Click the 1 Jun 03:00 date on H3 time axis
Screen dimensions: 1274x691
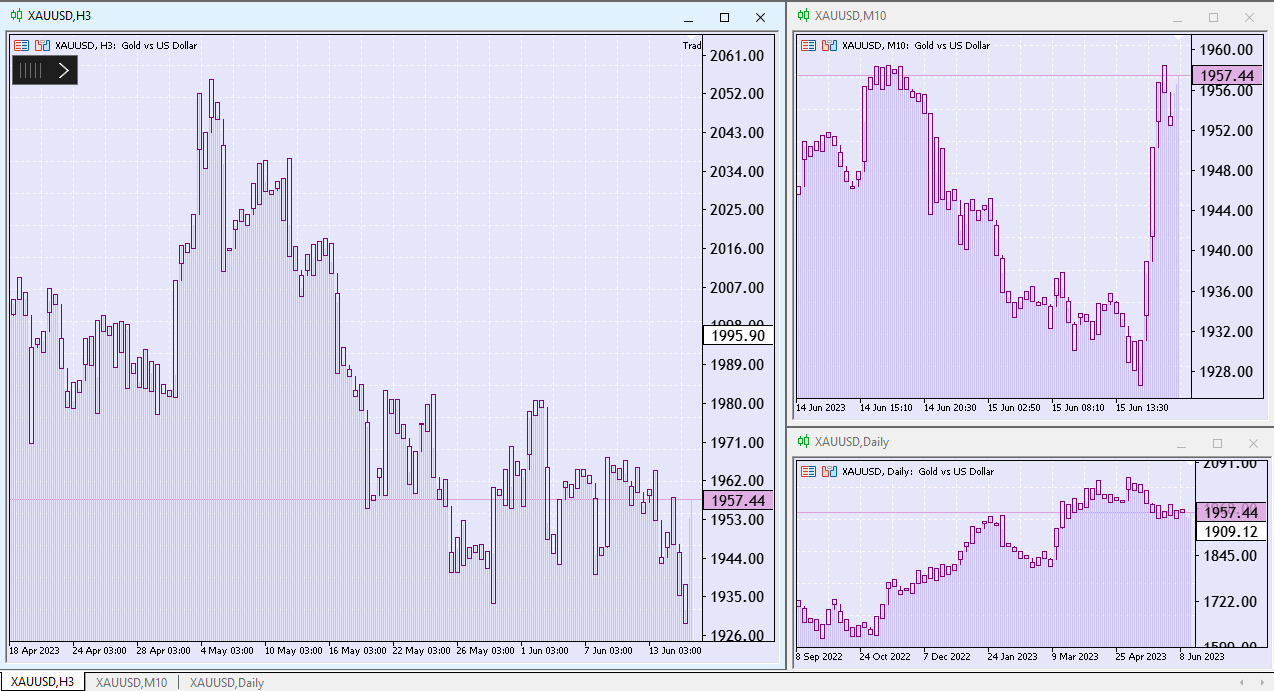[546, 651]
